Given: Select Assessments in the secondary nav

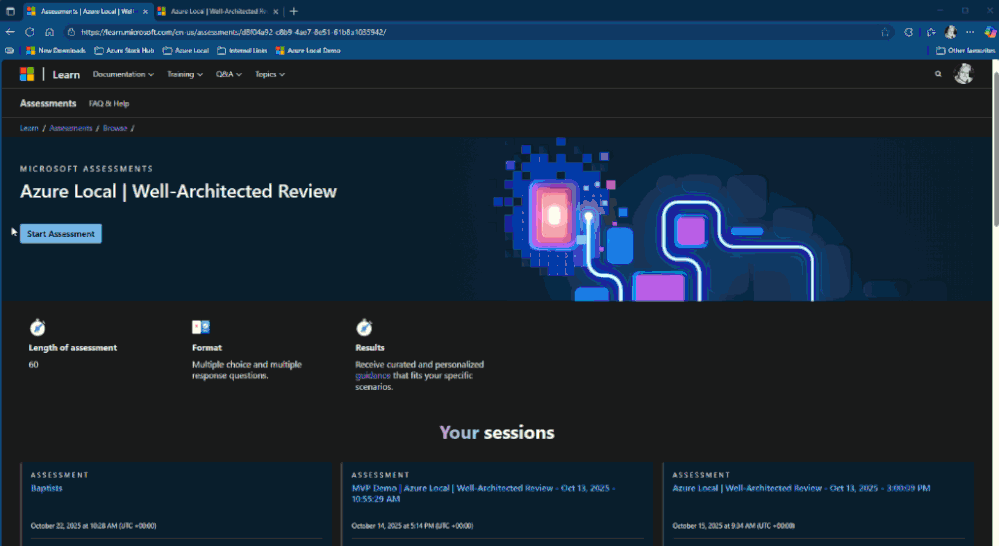Looking at the screenshot, I should click(48, 103).
